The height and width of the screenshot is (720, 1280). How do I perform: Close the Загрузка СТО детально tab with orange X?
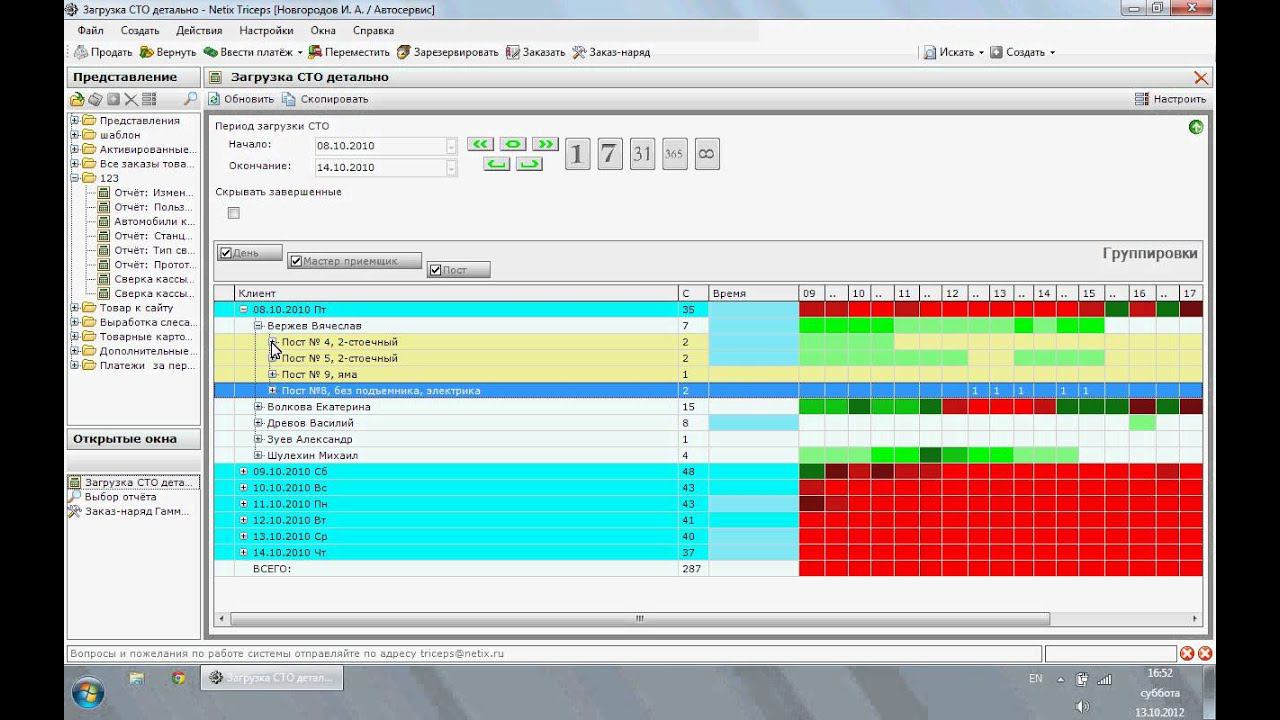pyautogui.click(x=1201, y=77)
